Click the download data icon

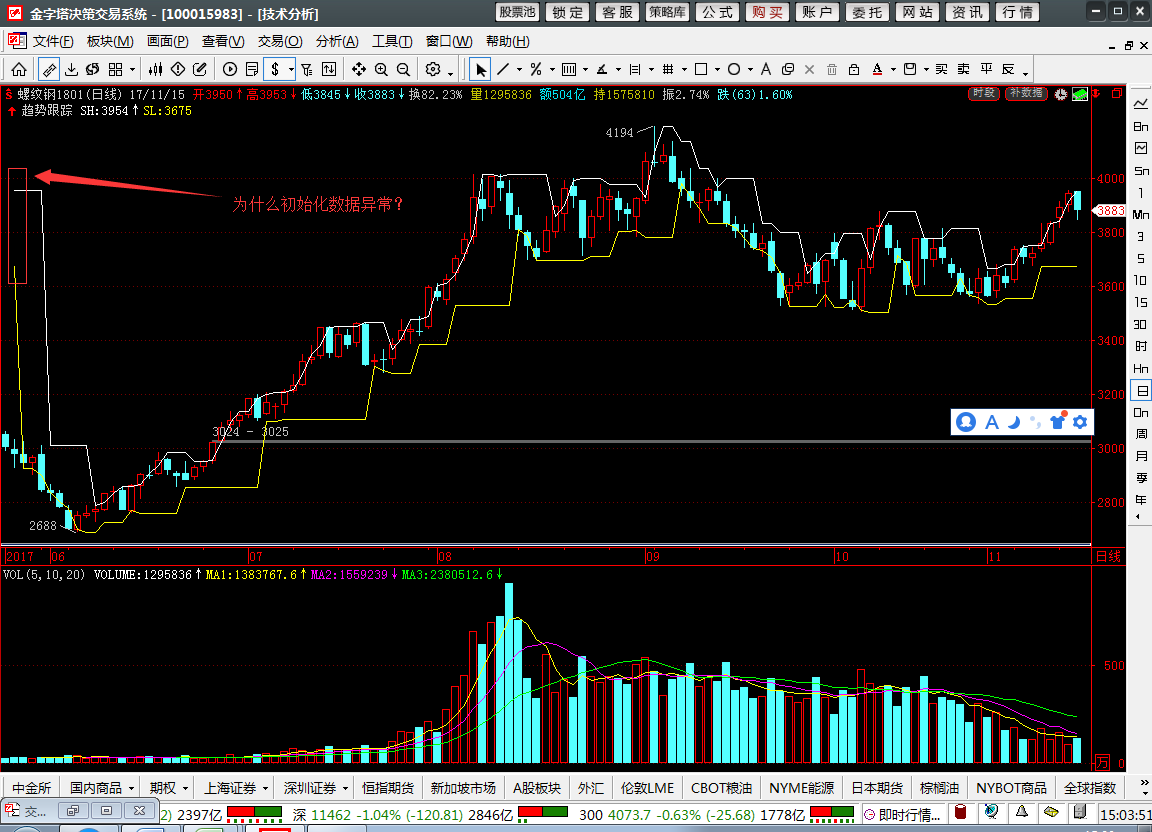71,69
